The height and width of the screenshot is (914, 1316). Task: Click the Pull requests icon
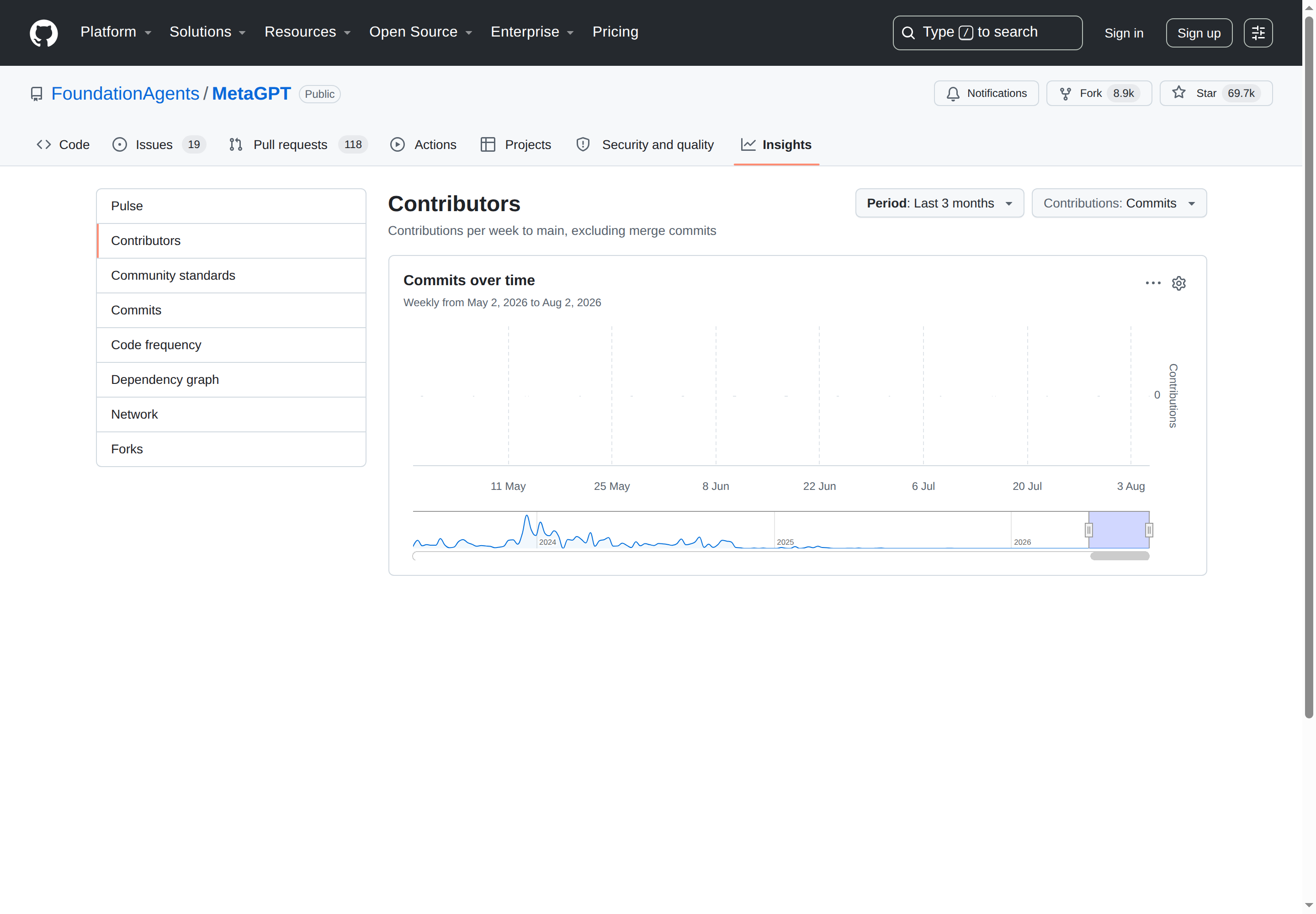[235, 144]
